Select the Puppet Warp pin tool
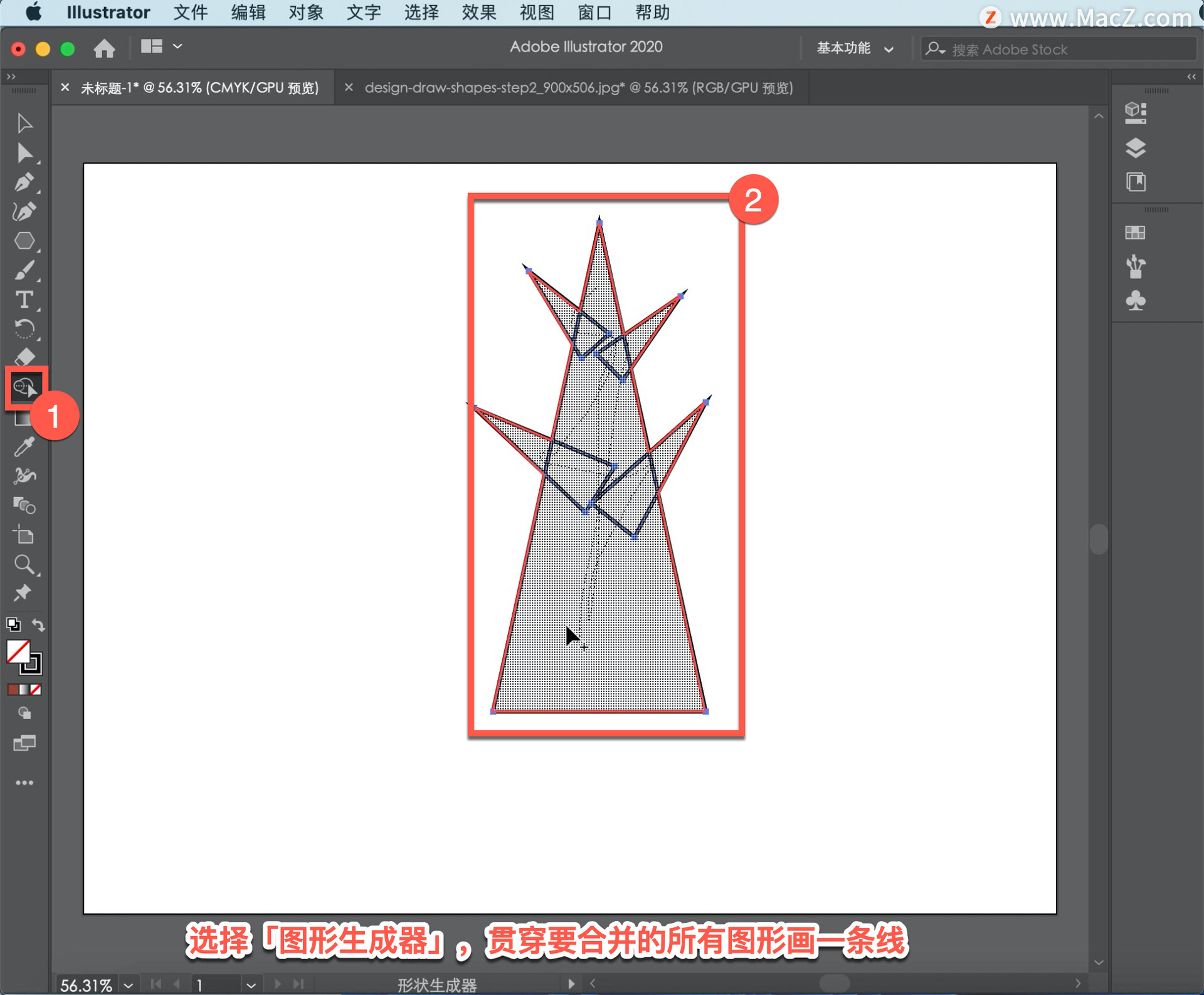This screenshot has height=995, width=1204. click(23, 593)
